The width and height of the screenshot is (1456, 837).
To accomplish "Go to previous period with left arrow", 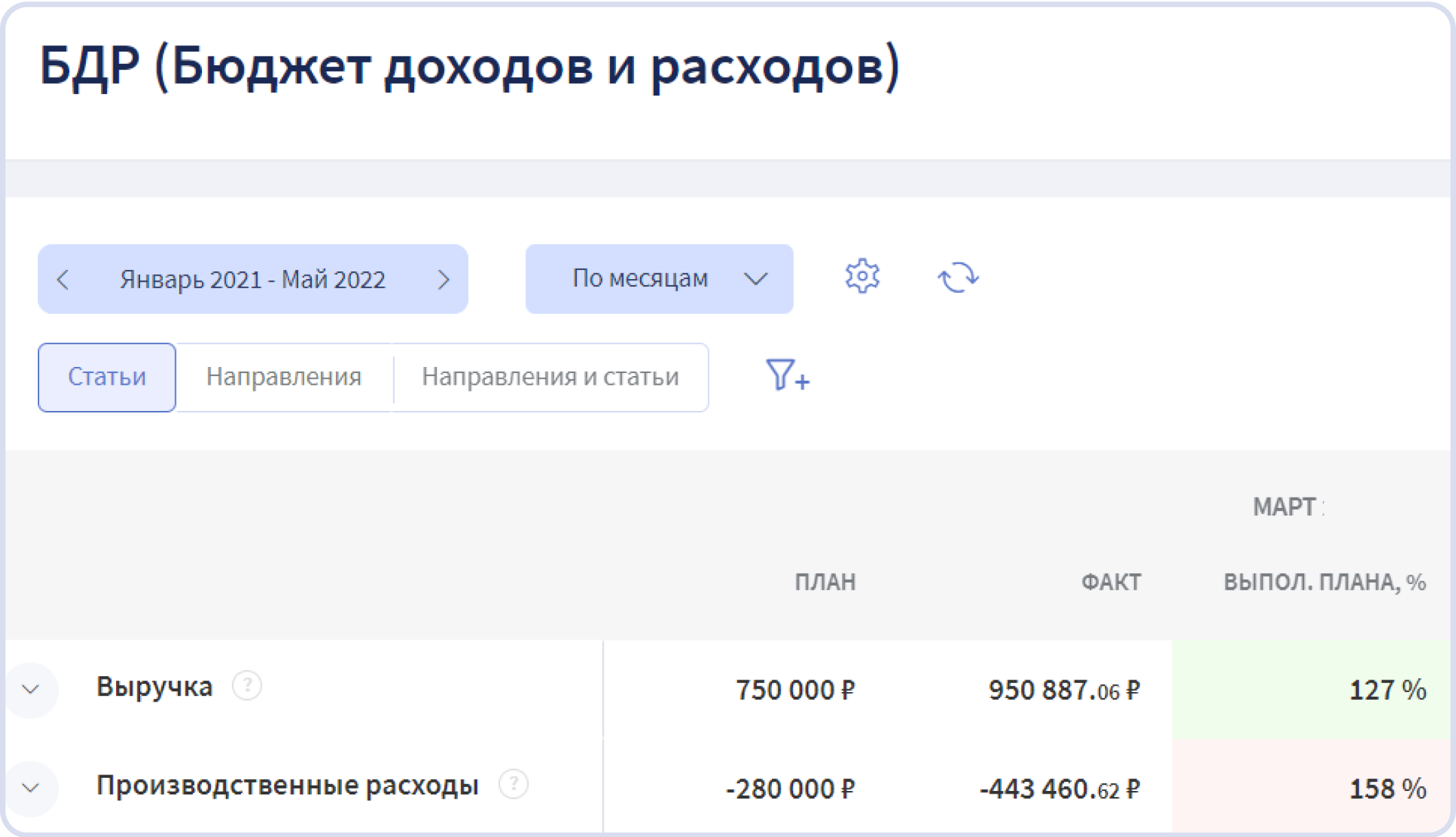I will pyautogui.click(x=63, y=280).
